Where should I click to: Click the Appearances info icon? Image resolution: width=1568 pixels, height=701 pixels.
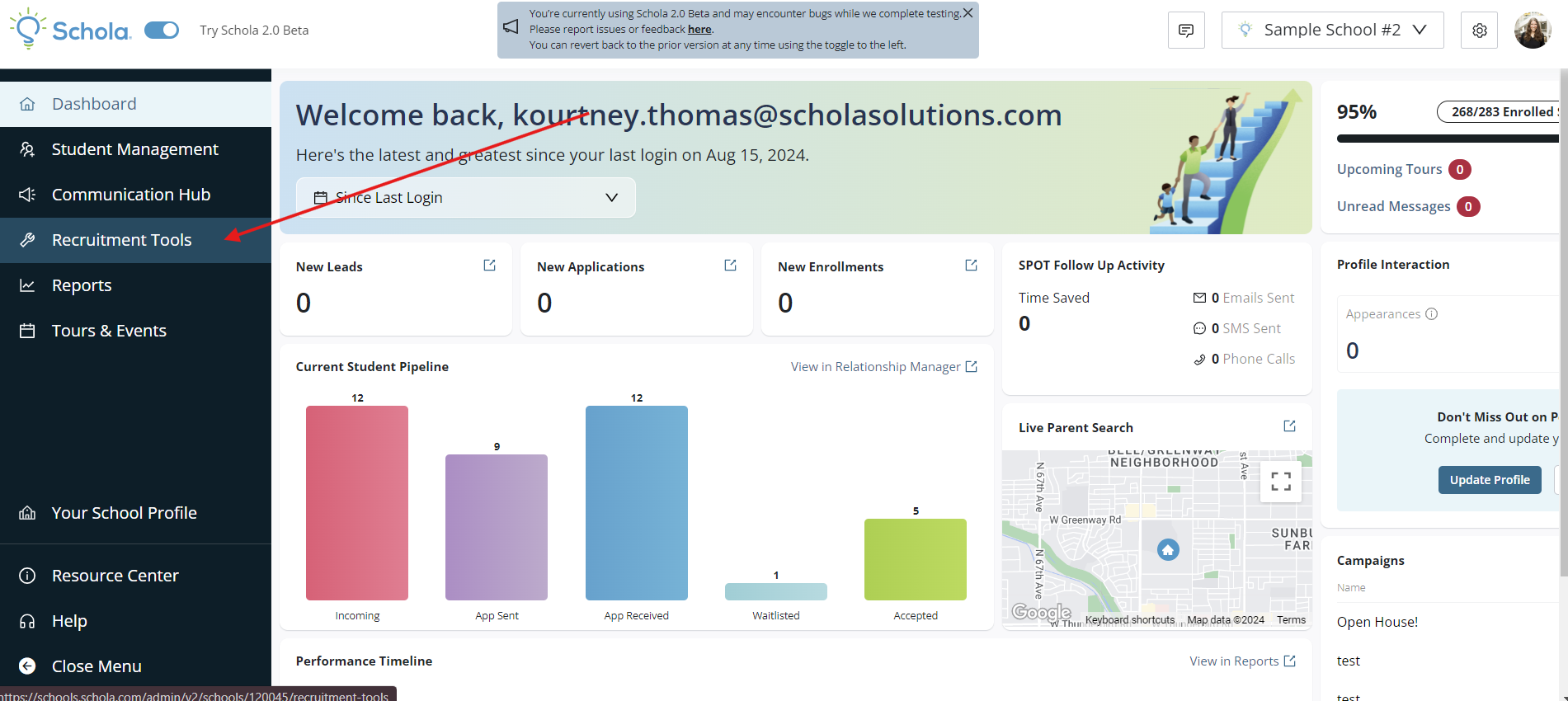pos(1431,314)
